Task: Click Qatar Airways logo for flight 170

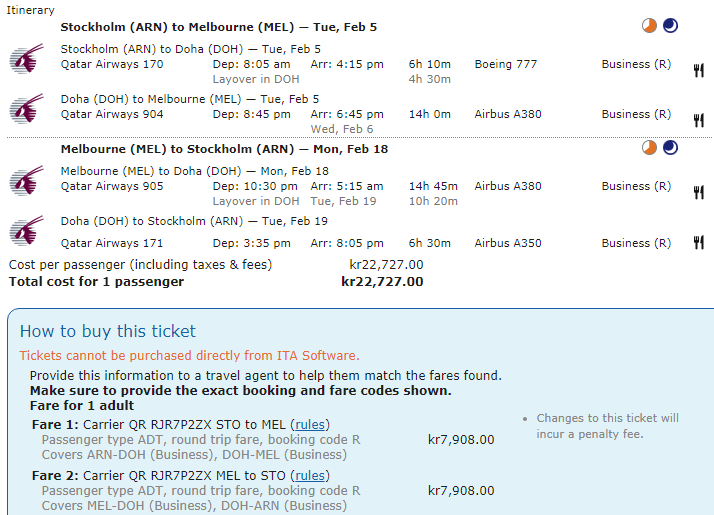Action: point(26,59)
